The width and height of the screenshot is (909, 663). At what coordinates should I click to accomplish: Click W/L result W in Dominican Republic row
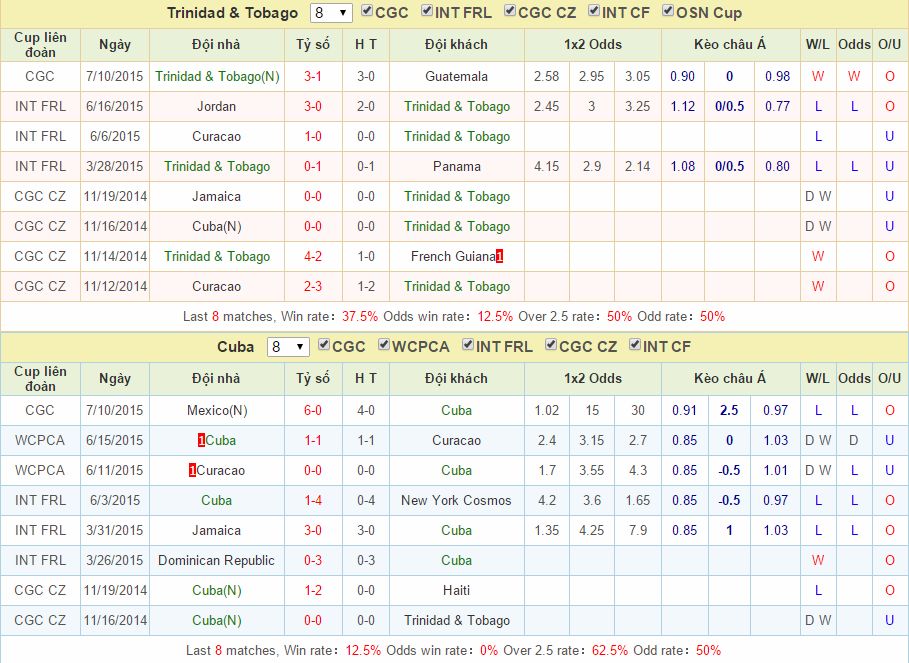click(x=817, y=560)
